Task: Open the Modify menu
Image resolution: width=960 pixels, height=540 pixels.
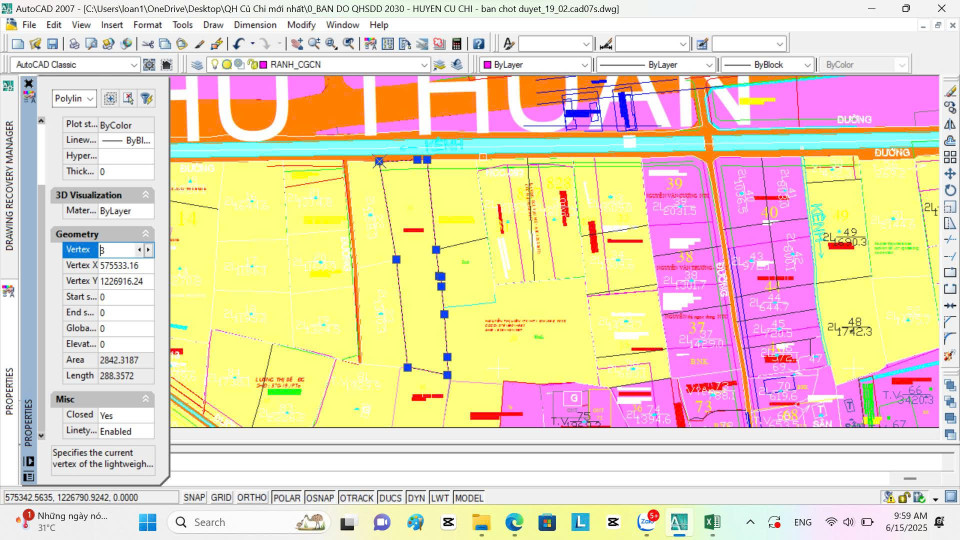Action: [x=301, y=25]
